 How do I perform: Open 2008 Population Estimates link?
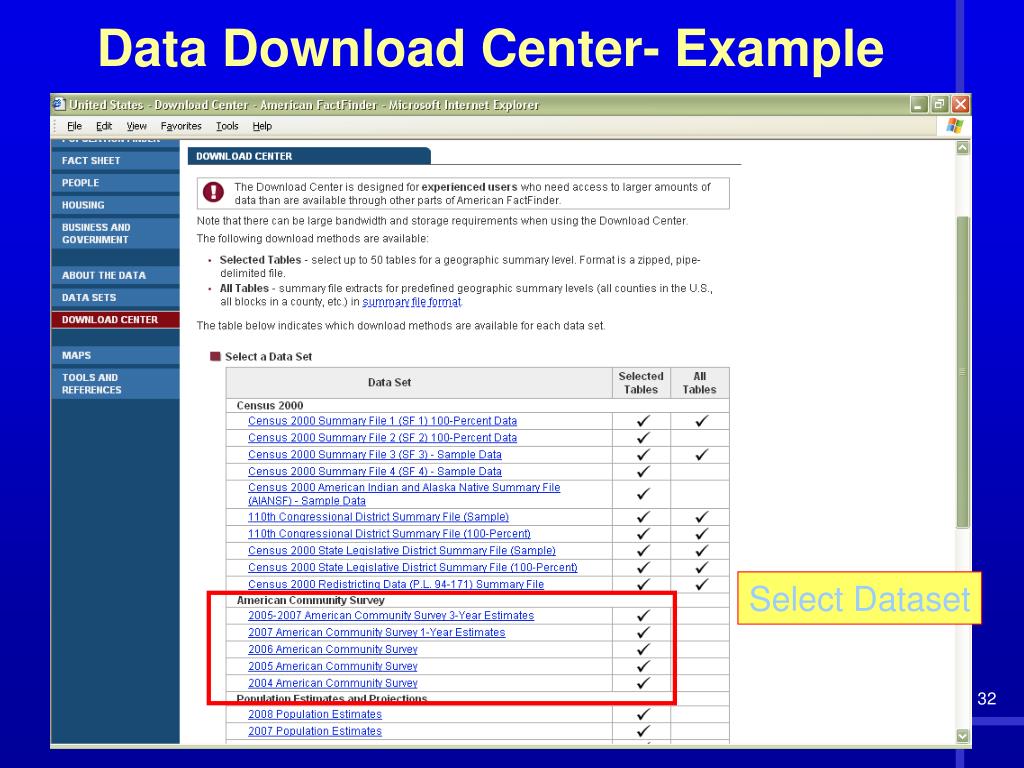click(x=315, y=714)
